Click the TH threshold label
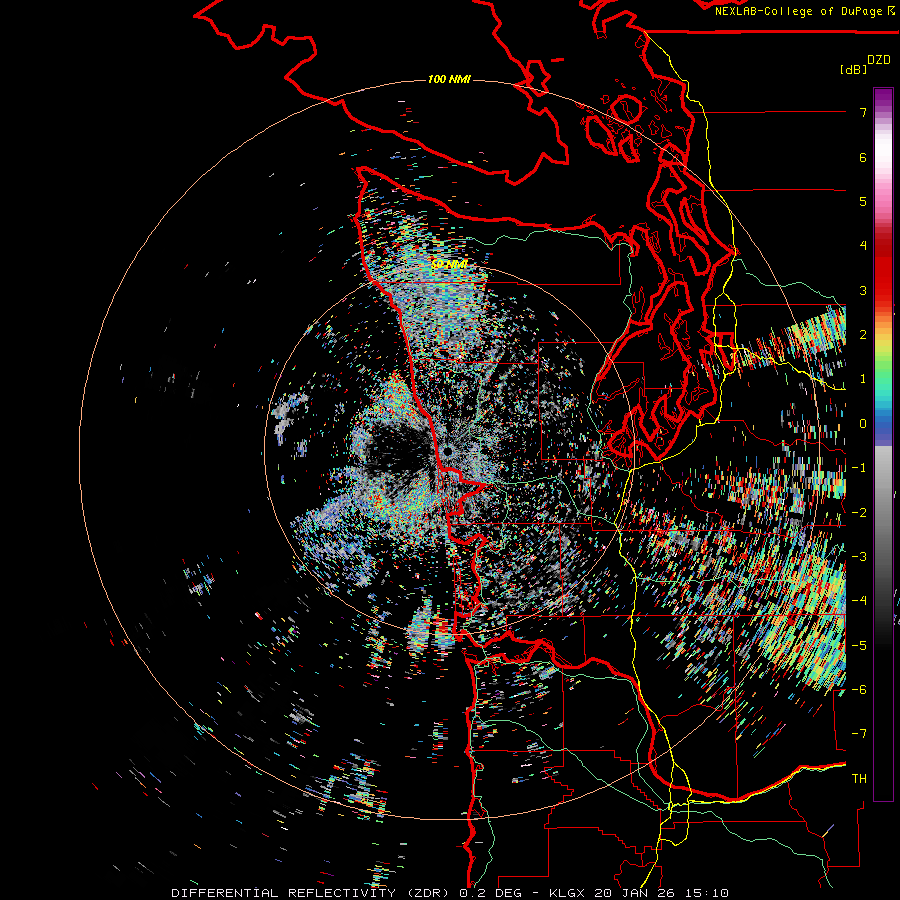The width and height of the screenshot is (900, 900). (x=859, y=779)
